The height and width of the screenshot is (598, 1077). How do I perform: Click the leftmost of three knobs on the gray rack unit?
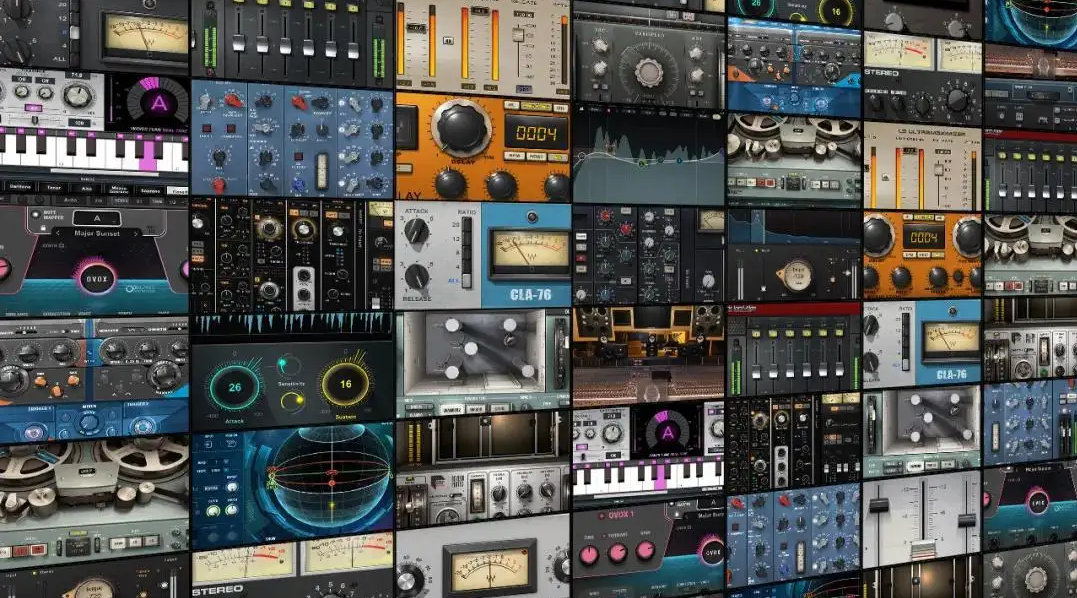pos(499,493)
